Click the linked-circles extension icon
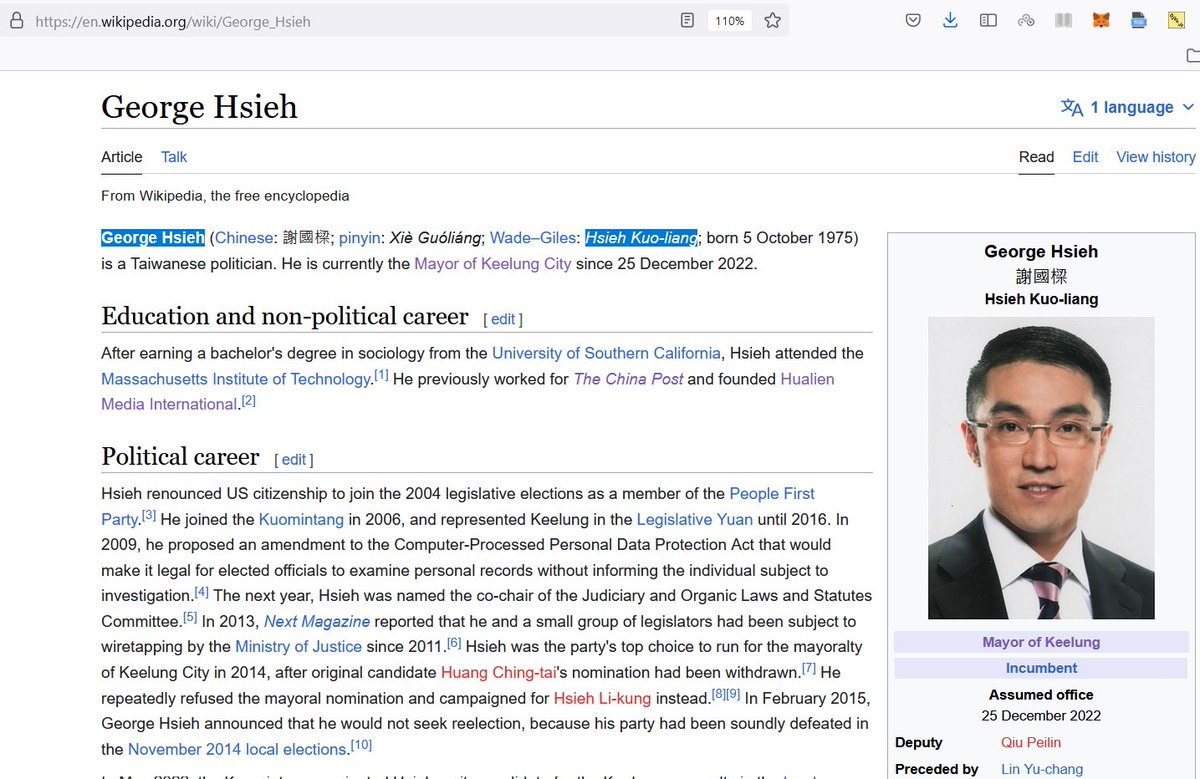Image resolution: width=1200 pixels, height=779 pixels. 1026,20
